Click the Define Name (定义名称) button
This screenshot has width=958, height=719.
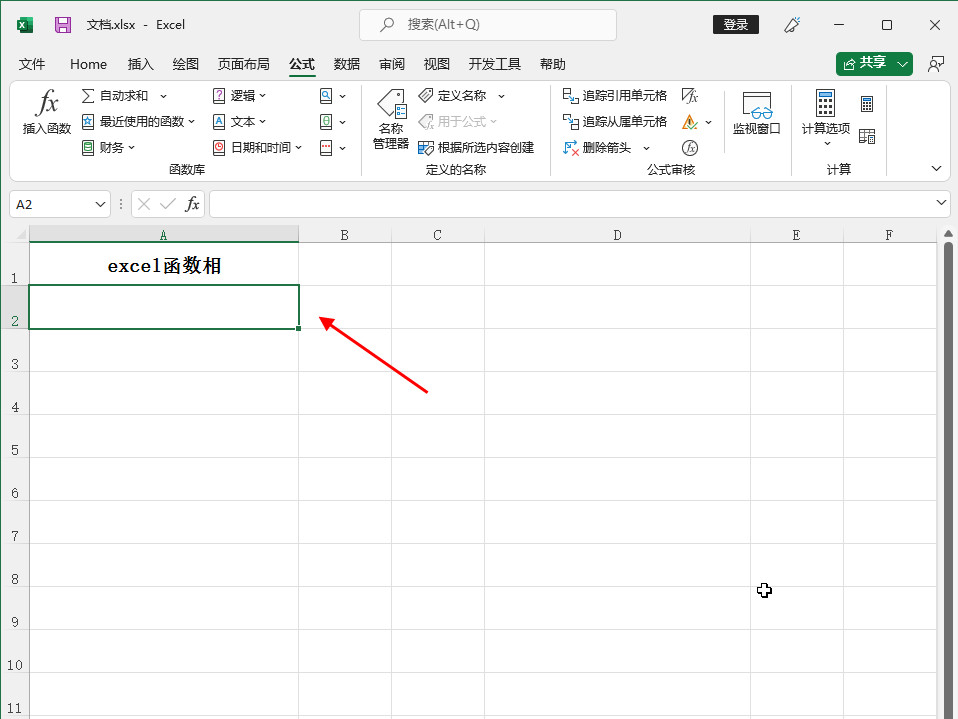click(453, 96)
